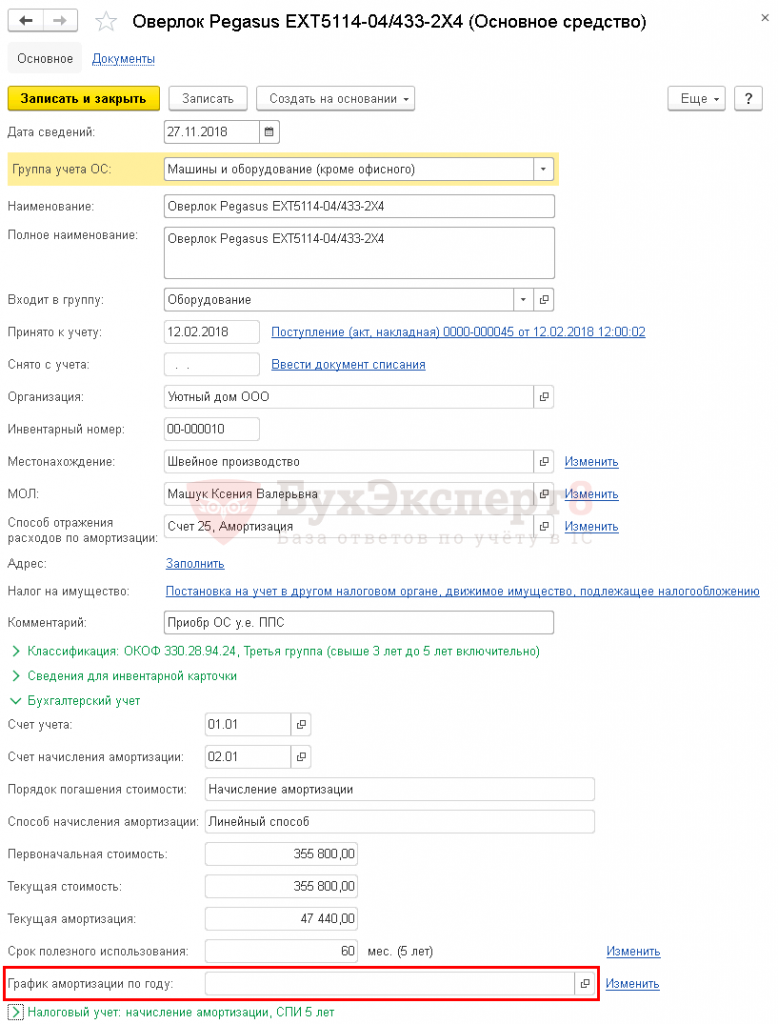Open the Способ отражения расходов record icon

click(543, 526)
